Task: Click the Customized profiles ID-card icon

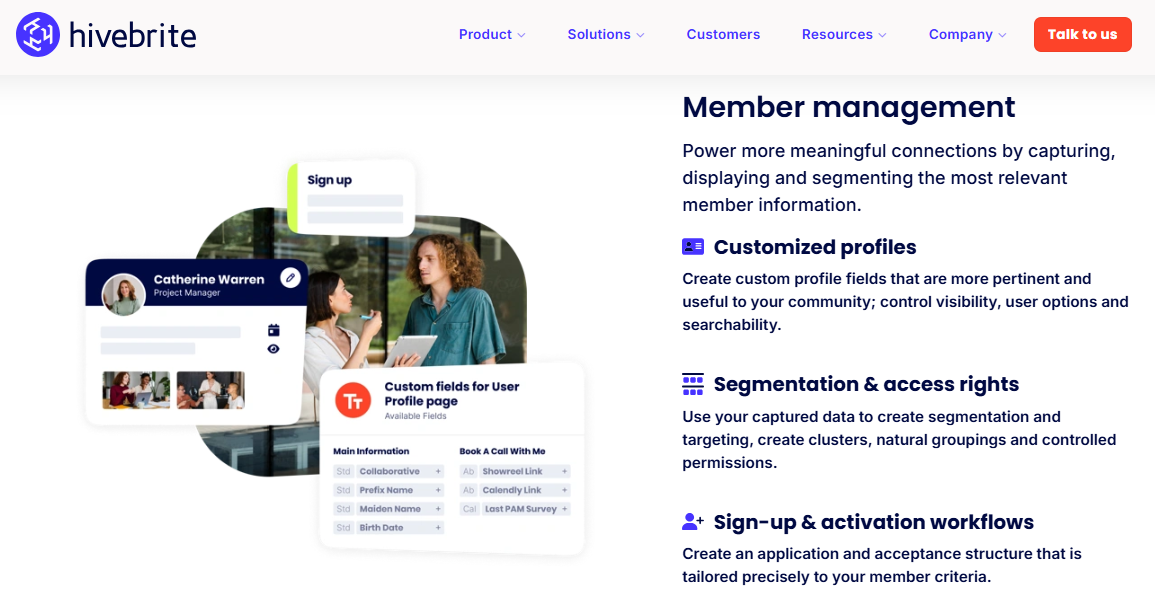Action: [x=691, y=246]
